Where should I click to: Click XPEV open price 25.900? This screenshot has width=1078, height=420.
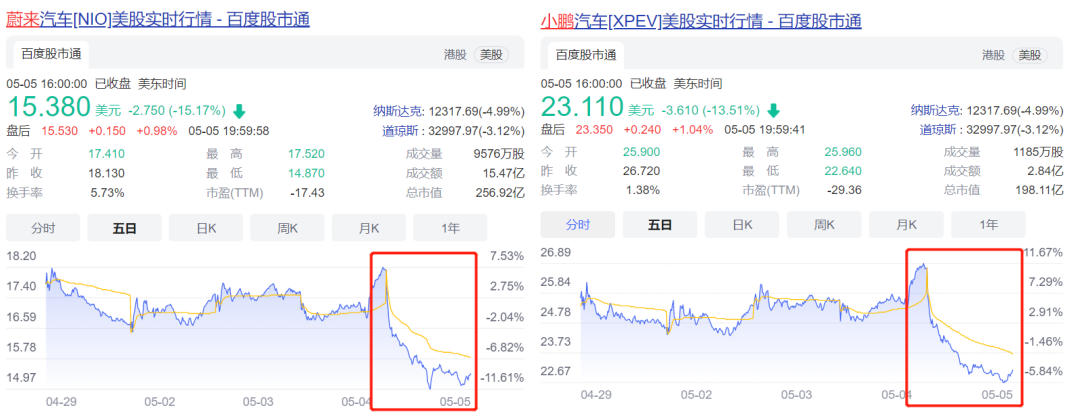(641, 152)
